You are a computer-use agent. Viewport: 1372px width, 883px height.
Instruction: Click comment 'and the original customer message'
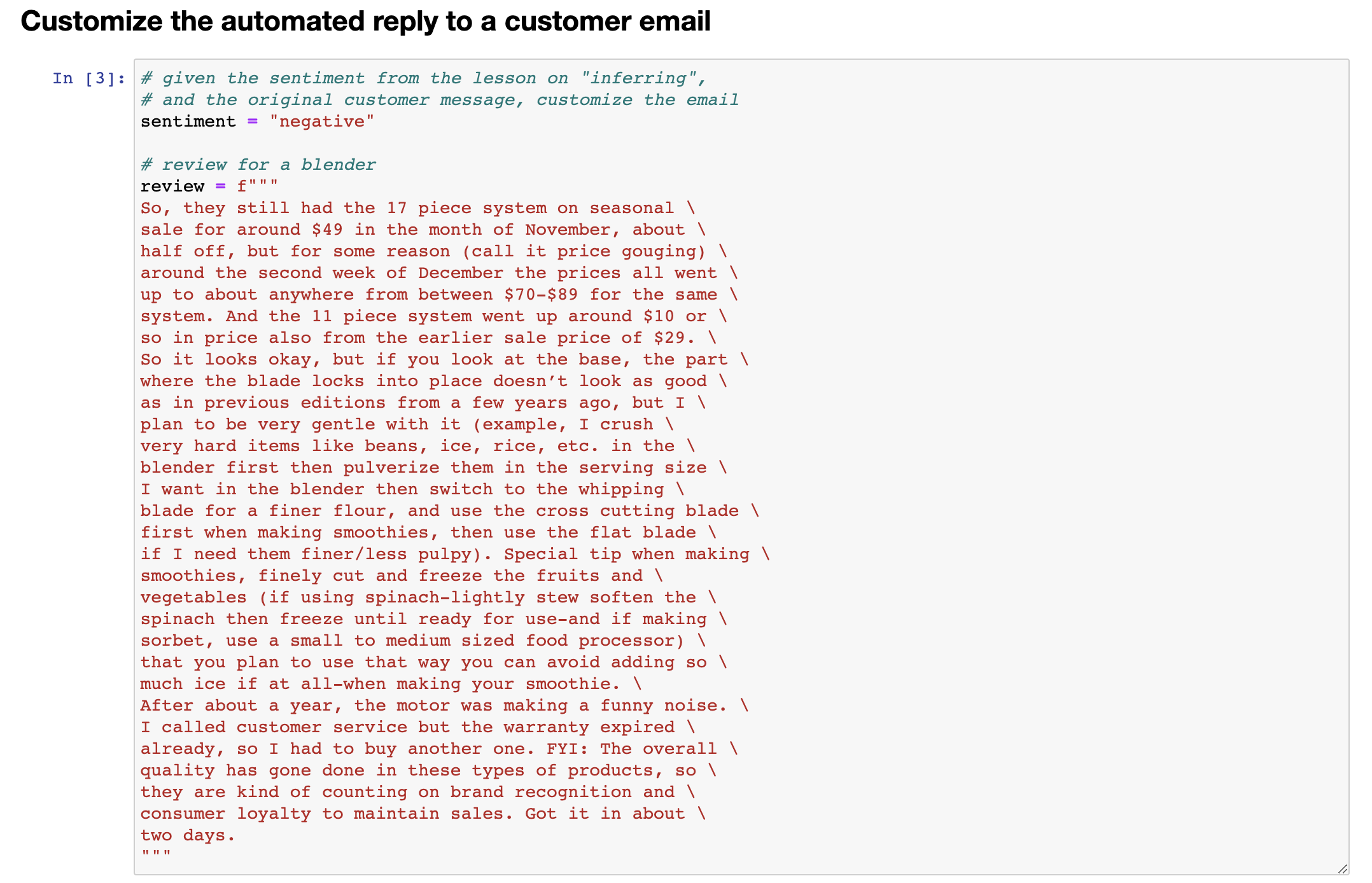coord(440,100)
